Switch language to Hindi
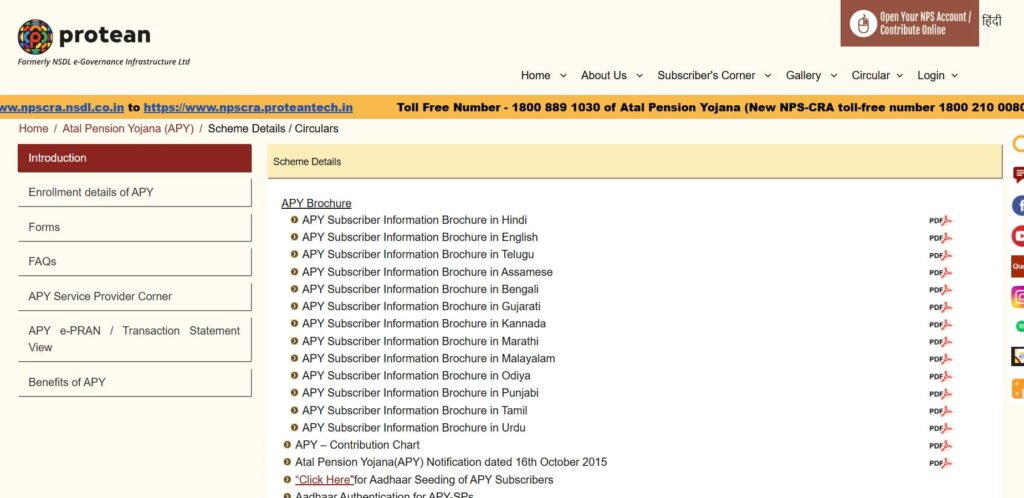1024x498 pixels. (x=991, y=21)
